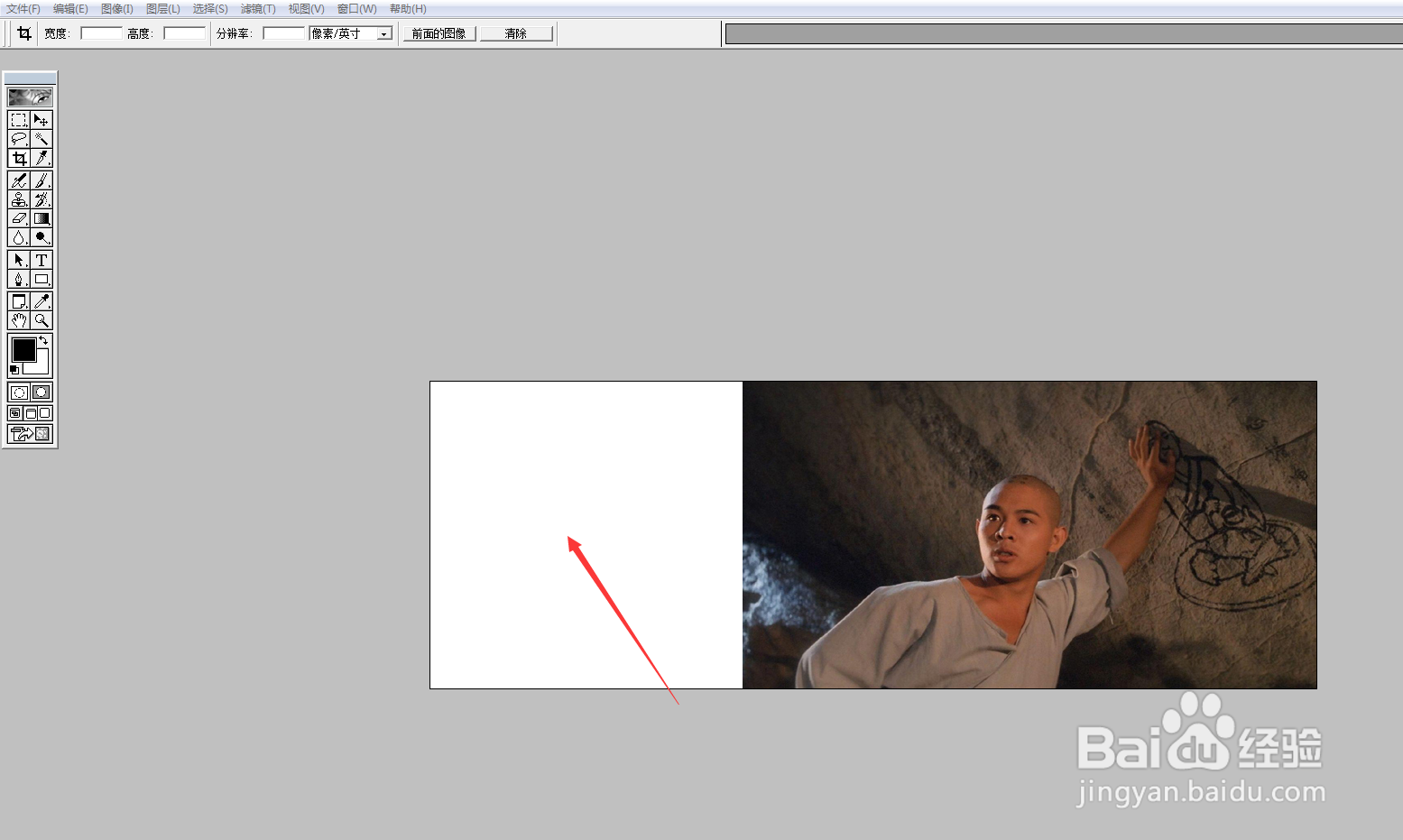Open the 图层(L) menu
Viewport: 1403px width, 840px height.
pos(163,9)
